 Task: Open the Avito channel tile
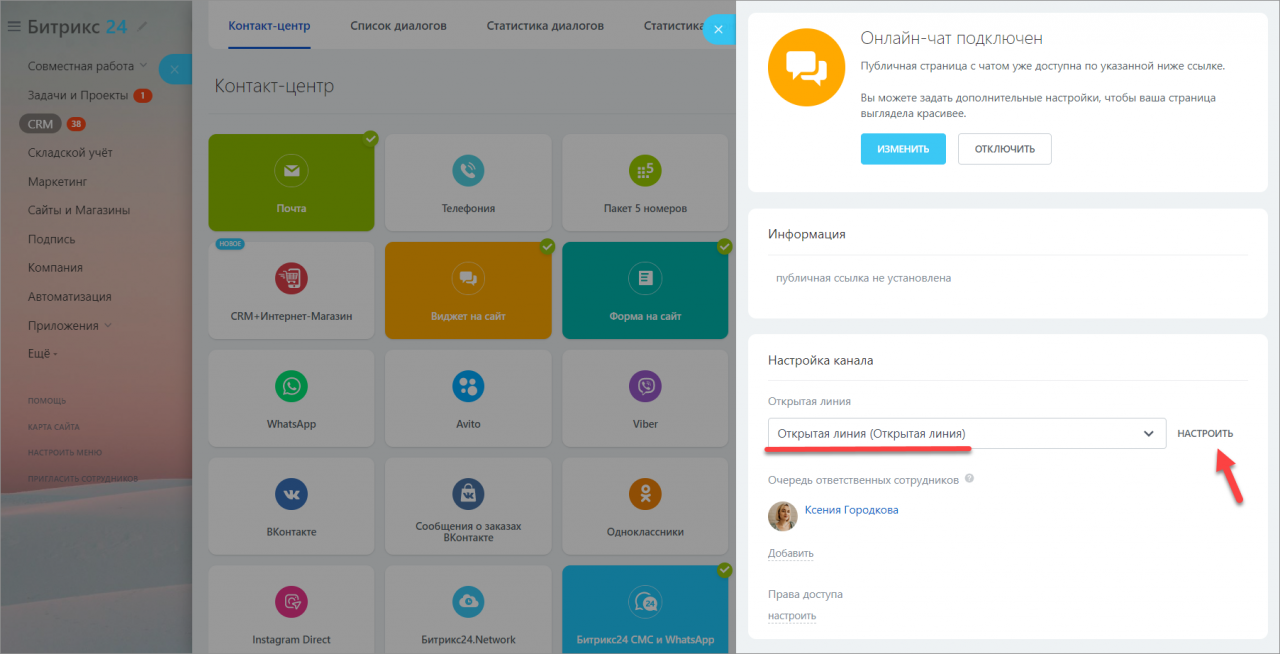point(468,399)
